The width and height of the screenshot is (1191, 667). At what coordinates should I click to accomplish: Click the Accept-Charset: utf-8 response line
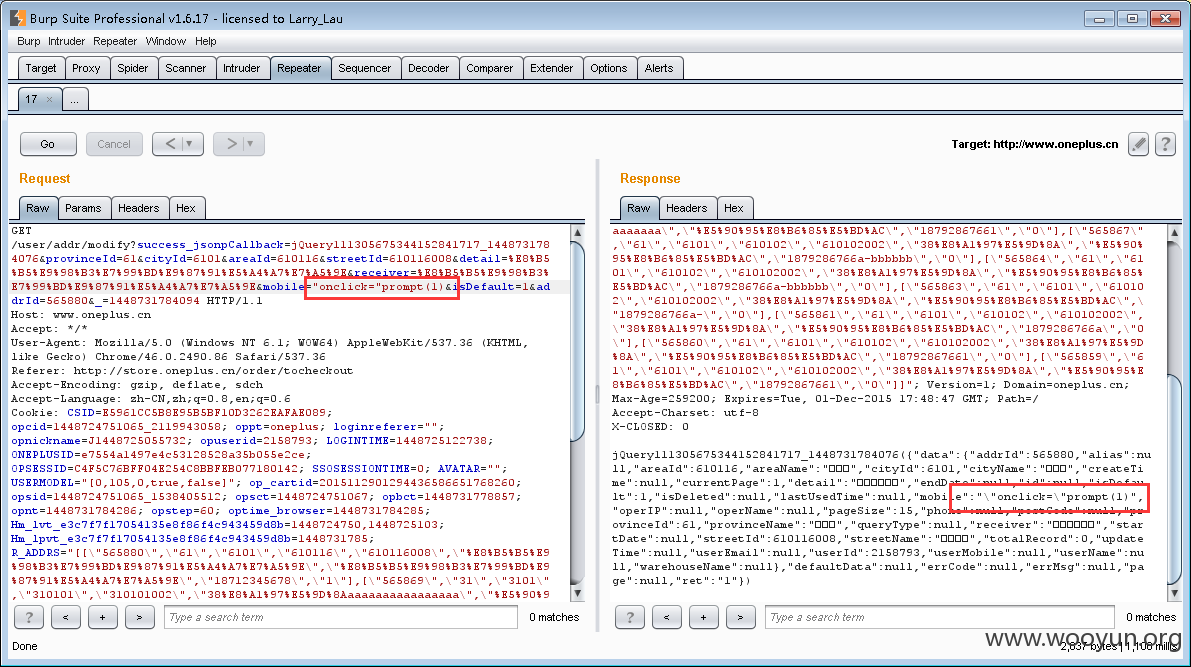point(685,413)
